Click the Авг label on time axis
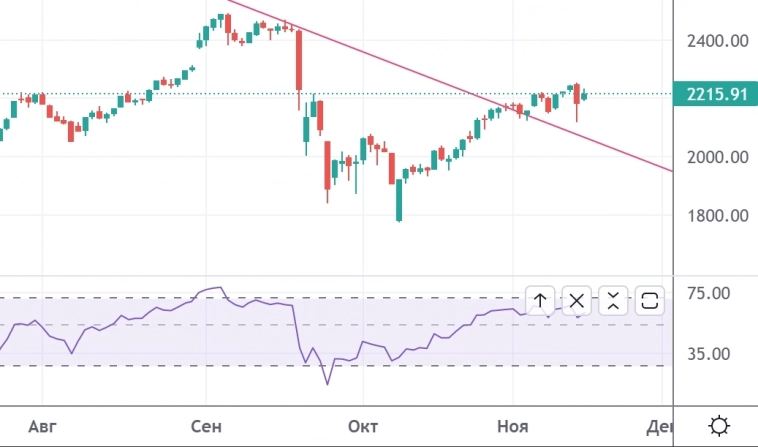This screenshot has width=758, height=447. tap(42, 427)
